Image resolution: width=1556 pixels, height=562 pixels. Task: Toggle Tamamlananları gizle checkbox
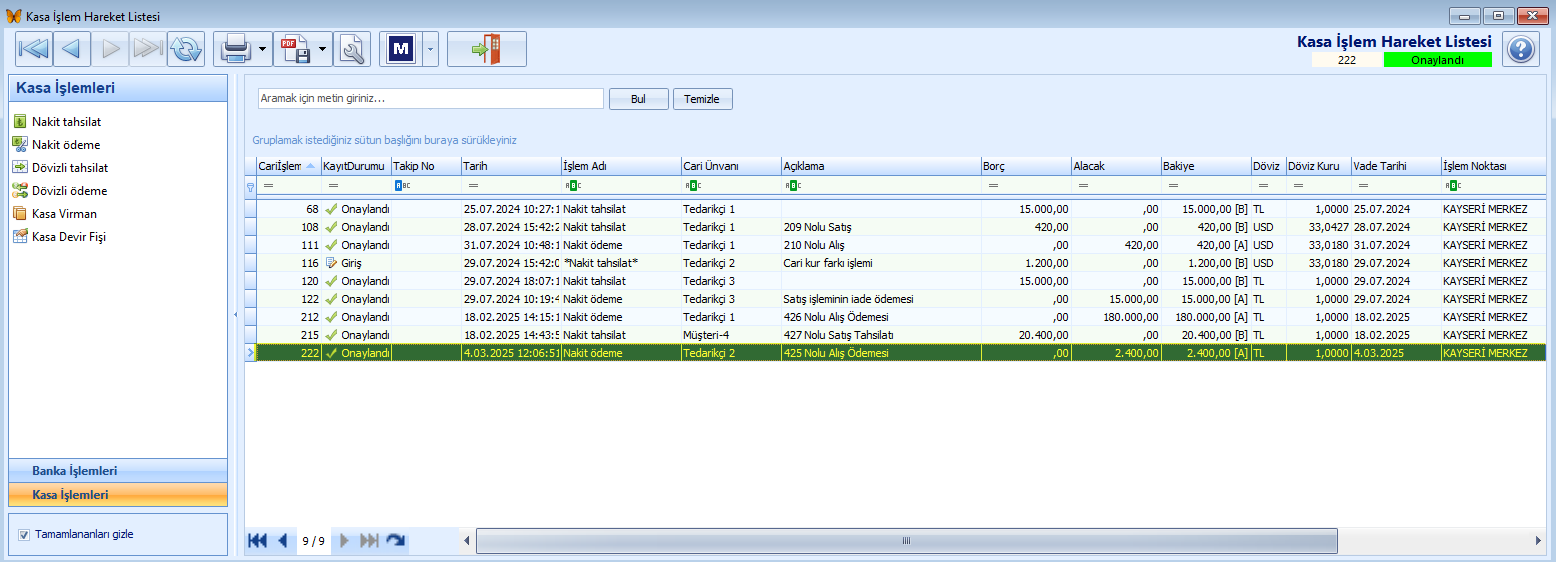coord(24,535)
